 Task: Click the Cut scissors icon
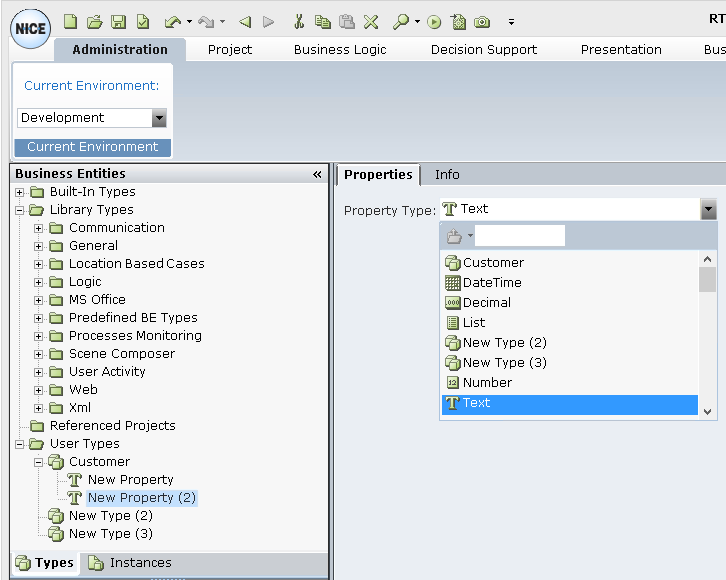(x=298, y=21)
